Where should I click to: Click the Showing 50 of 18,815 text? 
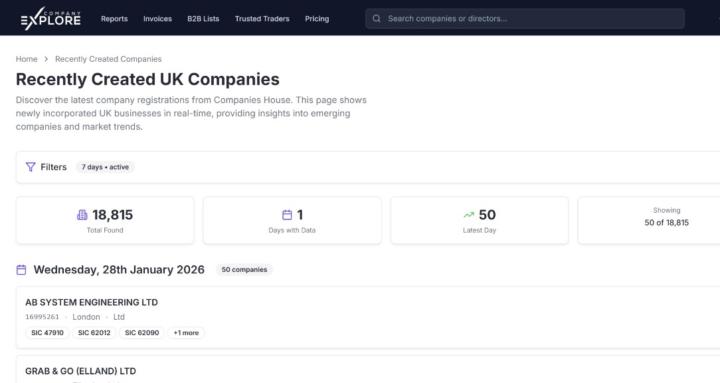(666, 217)
